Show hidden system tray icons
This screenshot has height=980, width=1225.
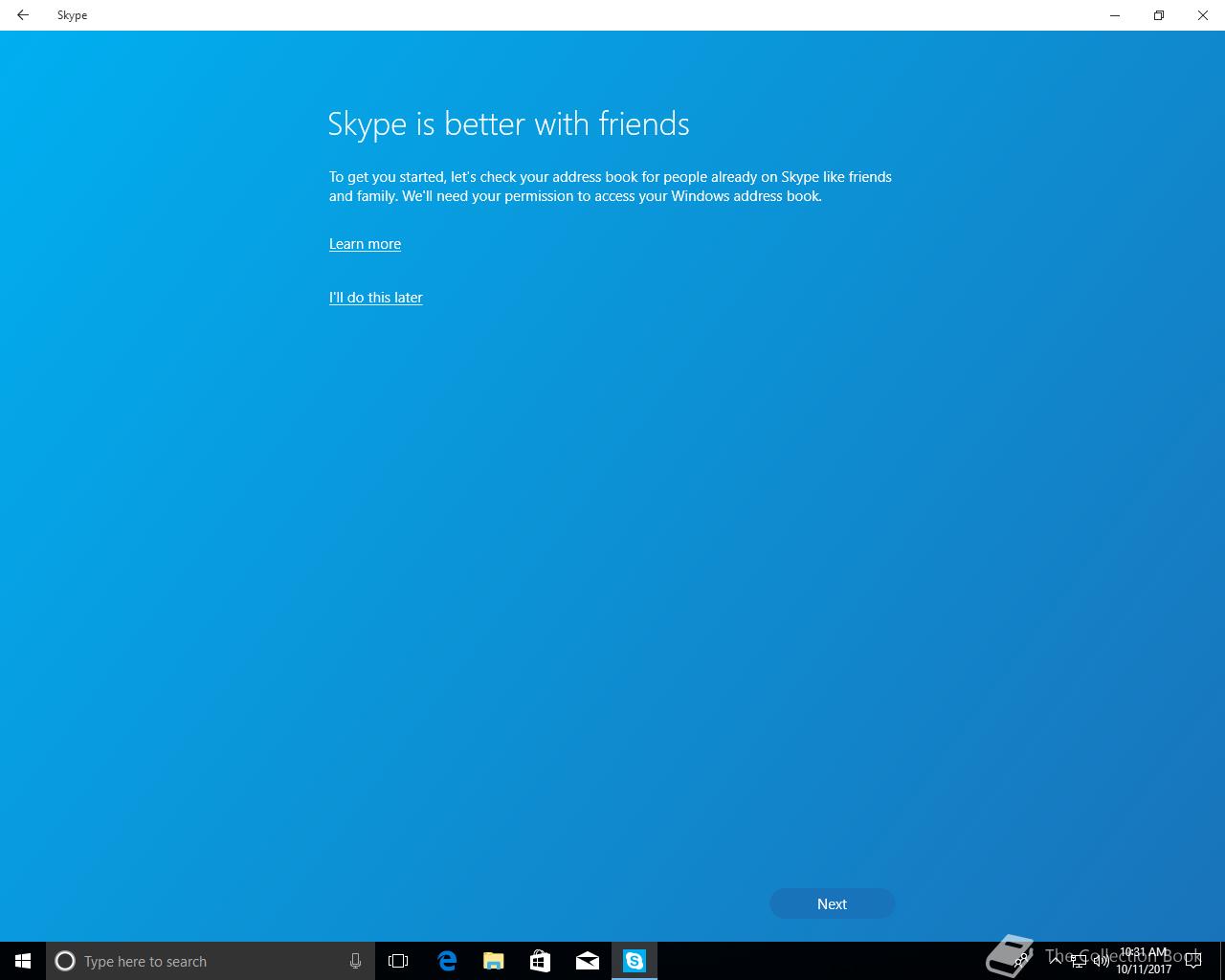point(1056,961)
